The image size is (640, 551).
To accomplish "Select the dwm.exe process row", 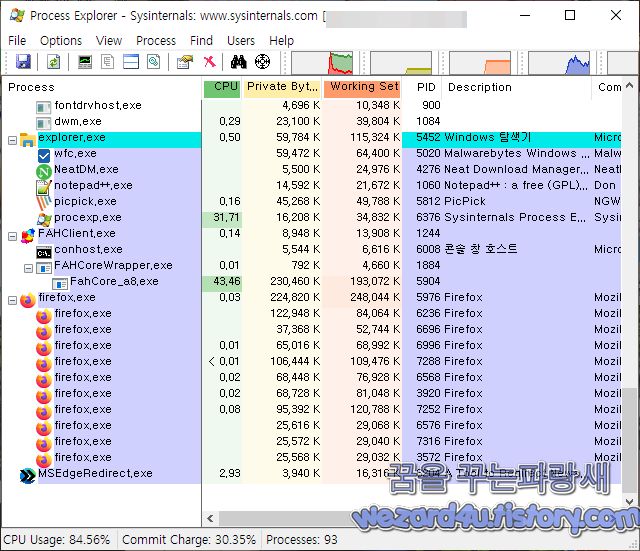I will 312,121.
